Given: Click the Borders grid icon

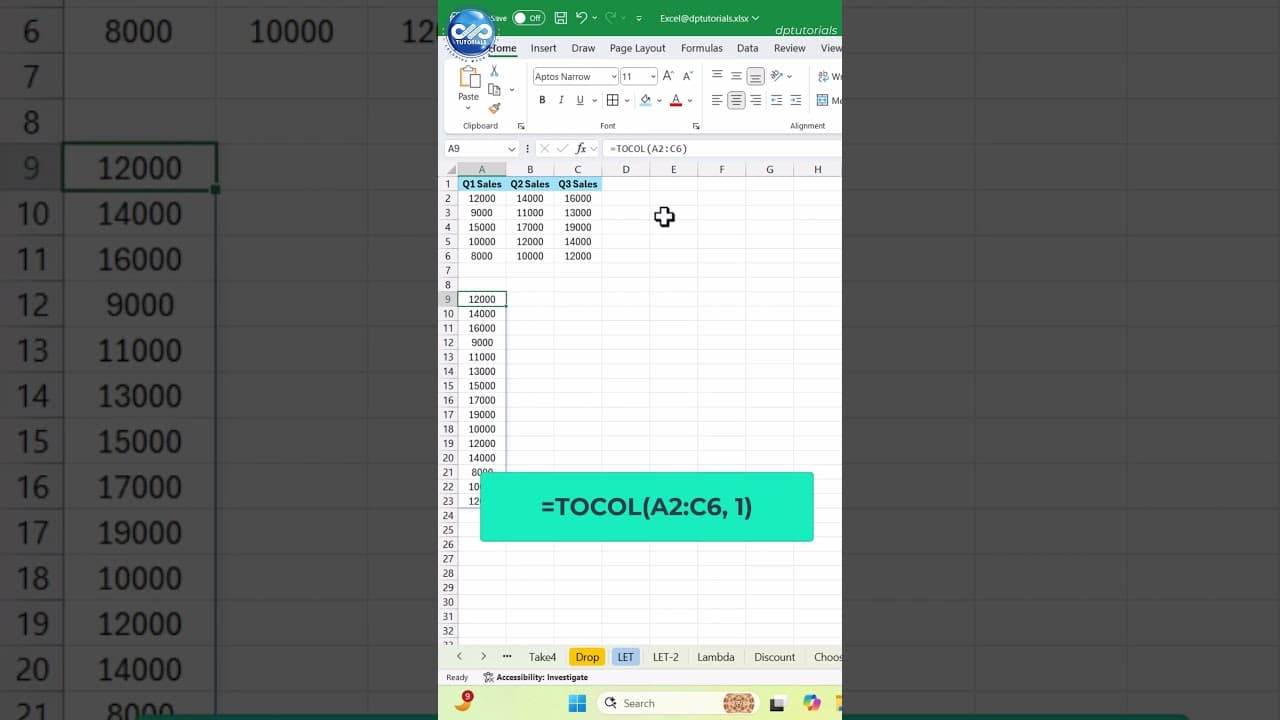Looking at the screenshot, I should [611, 99].
